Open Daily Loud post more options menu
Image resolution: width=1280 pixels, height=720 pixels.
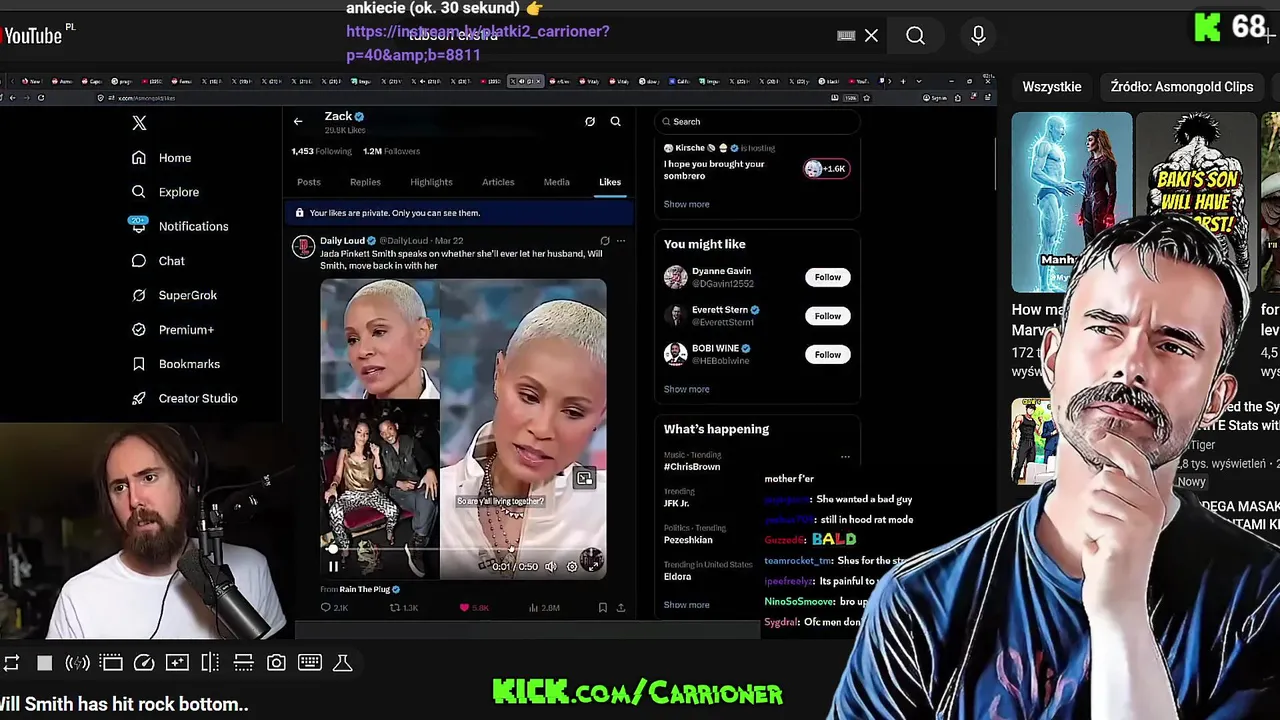click(621, 241)
